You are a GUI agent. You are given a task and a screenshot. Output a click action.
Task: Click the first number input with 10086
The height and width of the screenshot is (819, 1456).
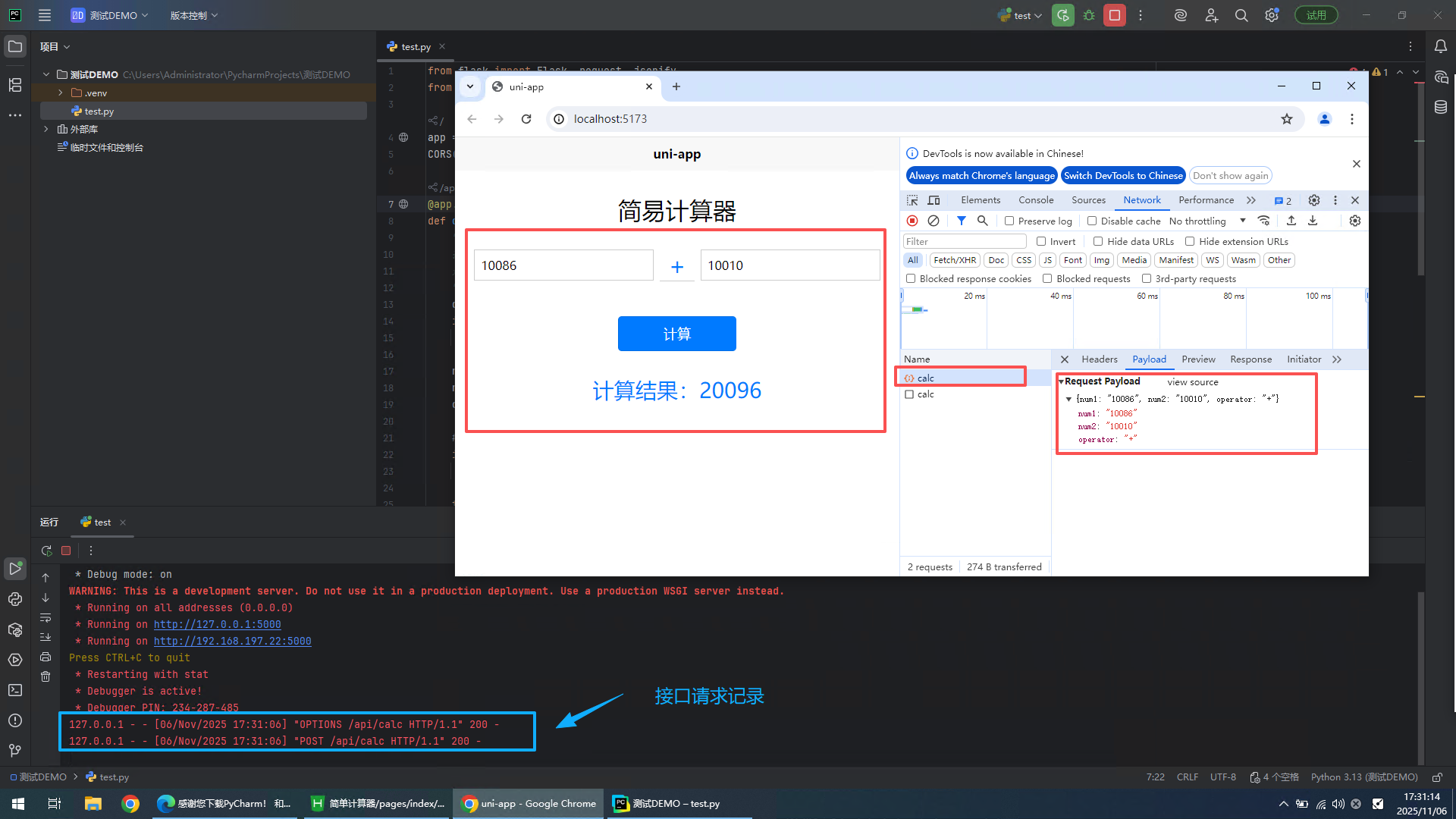(563, 265)
